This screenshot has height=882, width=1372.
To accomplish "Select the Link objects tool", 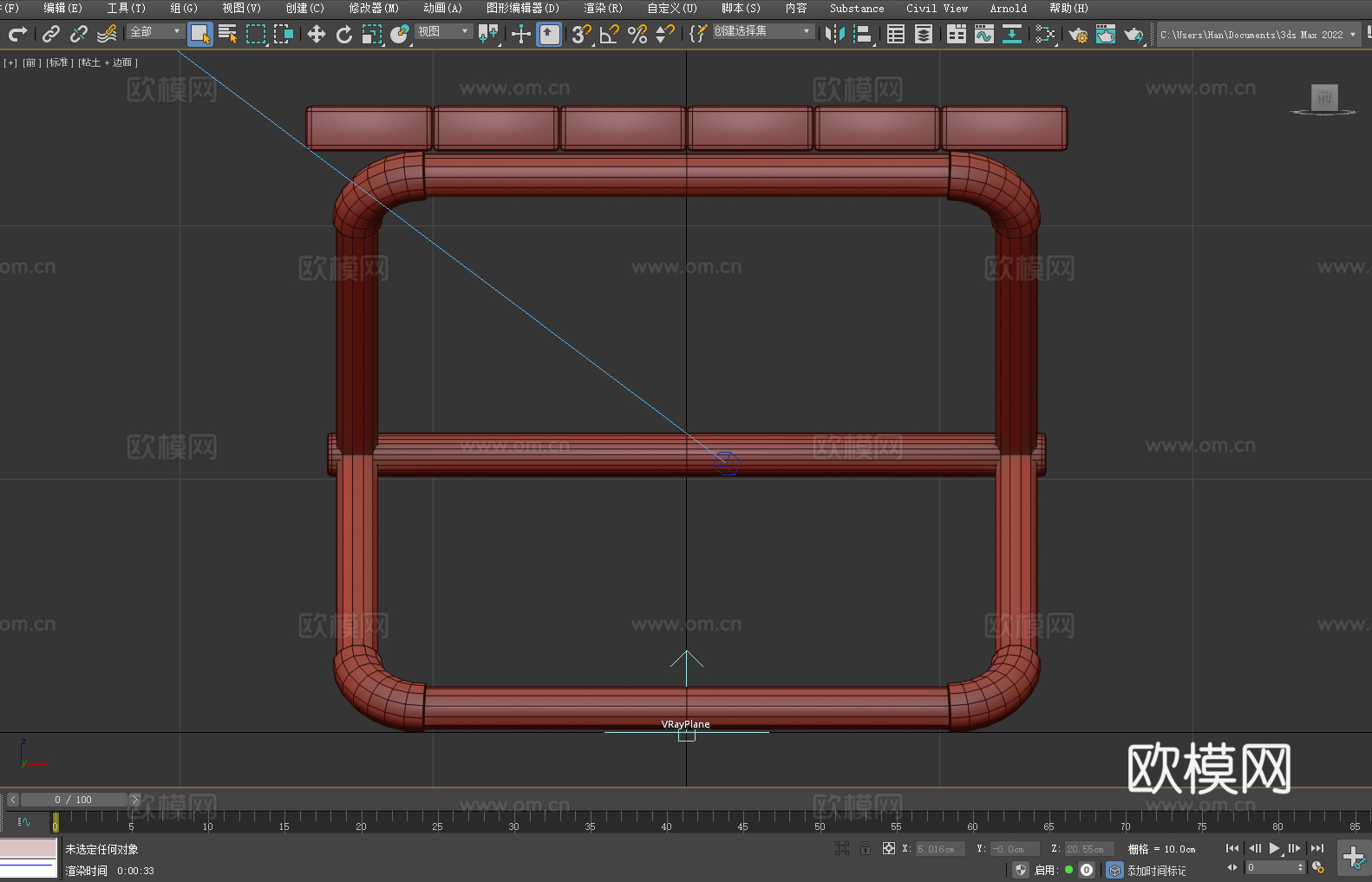I will (x=51, y=34).
